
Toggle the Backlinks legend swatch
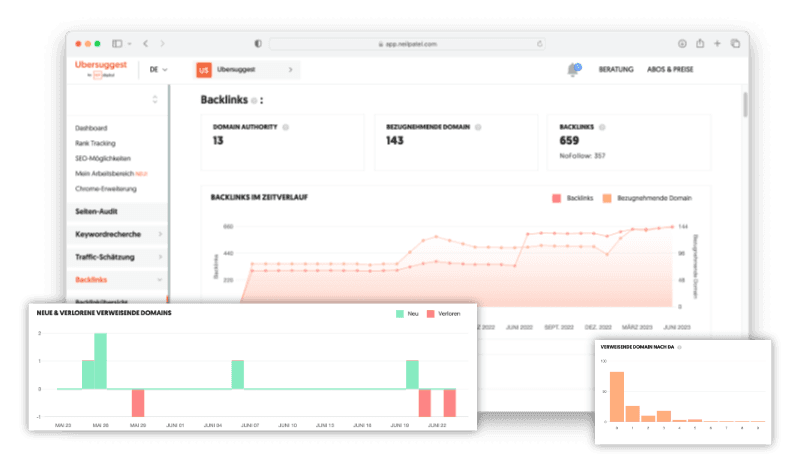point(556,198)
